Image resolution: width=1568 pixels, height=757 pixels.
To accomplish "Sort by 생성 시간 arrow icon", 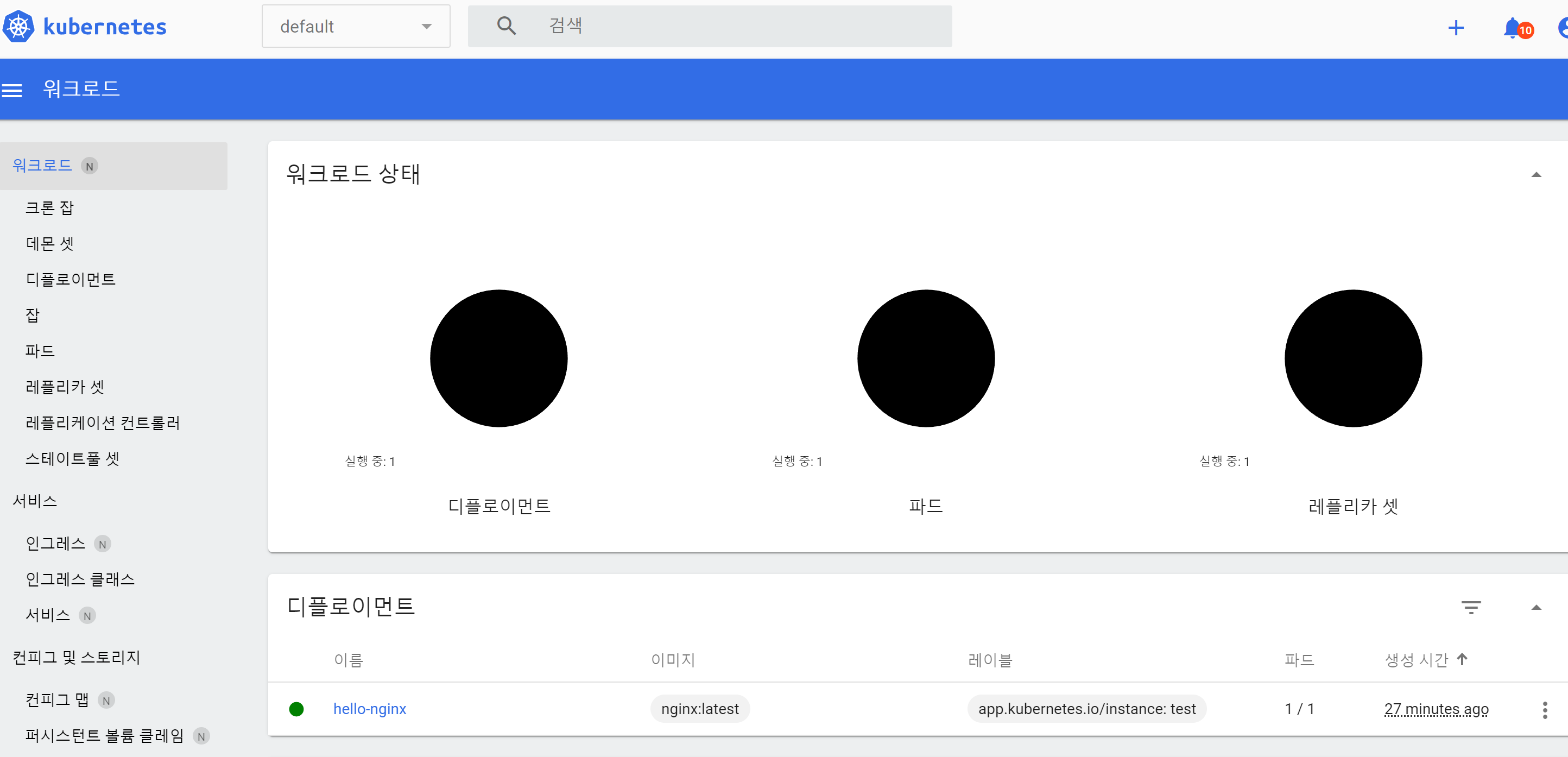I will [x=1462, y=659].
